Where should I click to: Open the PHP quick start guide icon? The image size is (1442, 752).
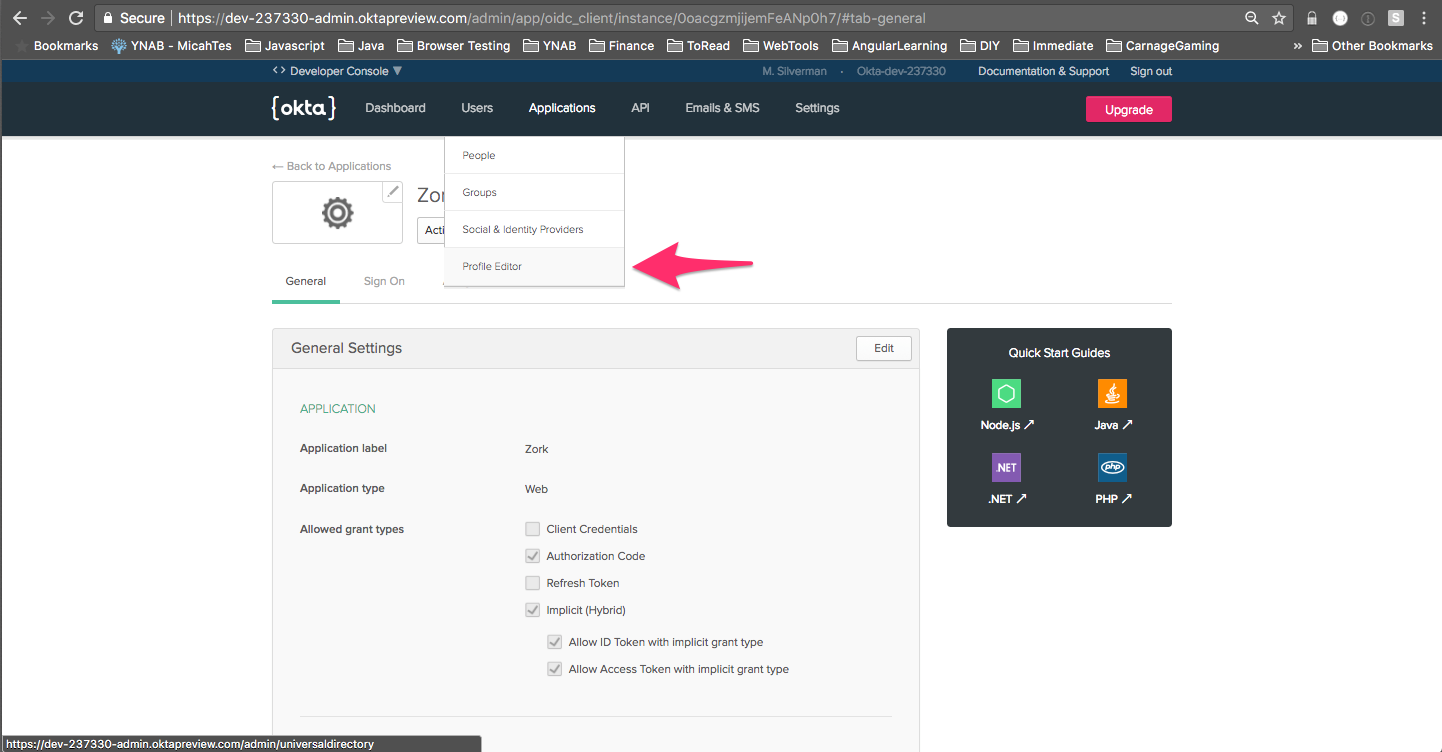(1112, 467)
